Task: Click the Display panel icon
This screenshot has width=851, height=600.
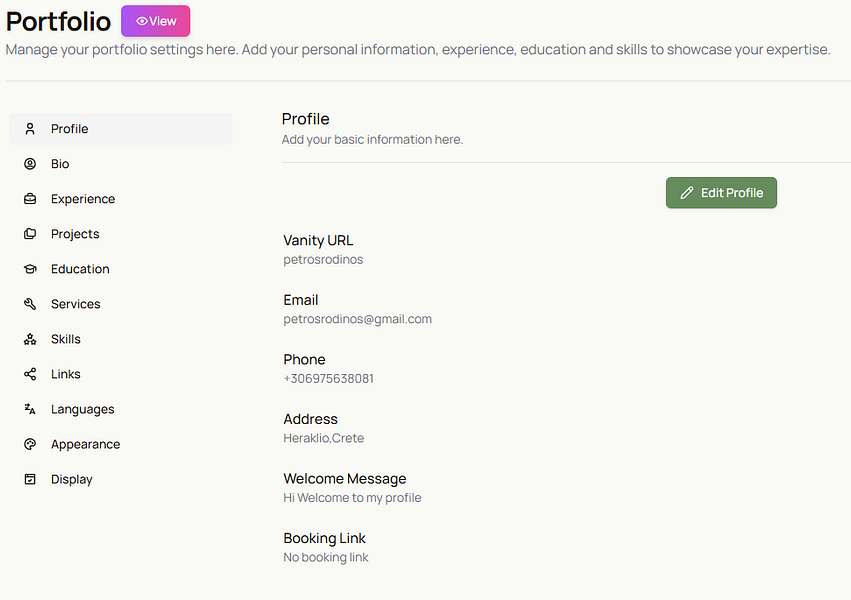Action: point(30,479)
